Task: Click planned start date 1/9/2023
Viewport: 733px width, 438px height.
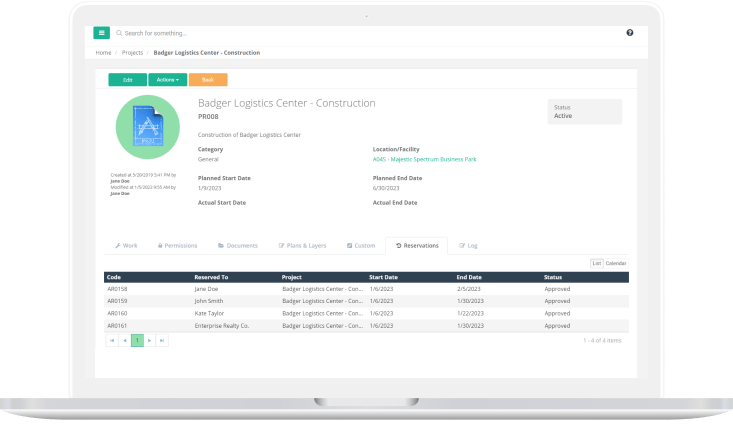Action: (x=209, y=188)
